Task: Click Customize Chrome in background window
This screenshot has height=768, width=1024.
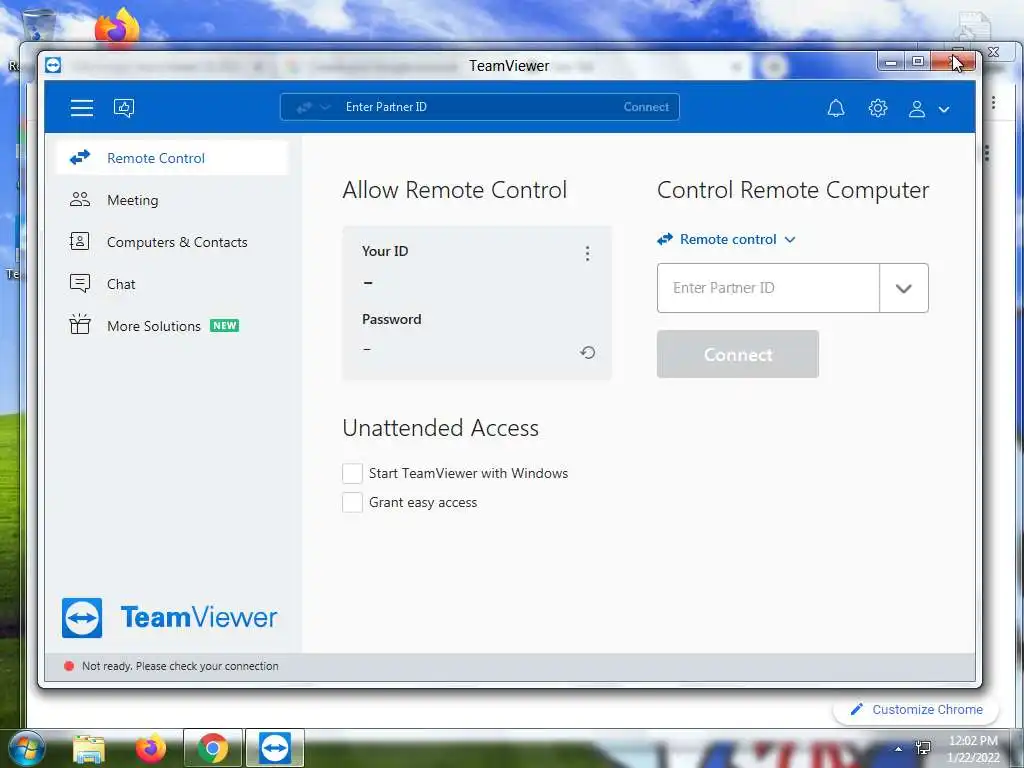Action: [x=916, y=710]
